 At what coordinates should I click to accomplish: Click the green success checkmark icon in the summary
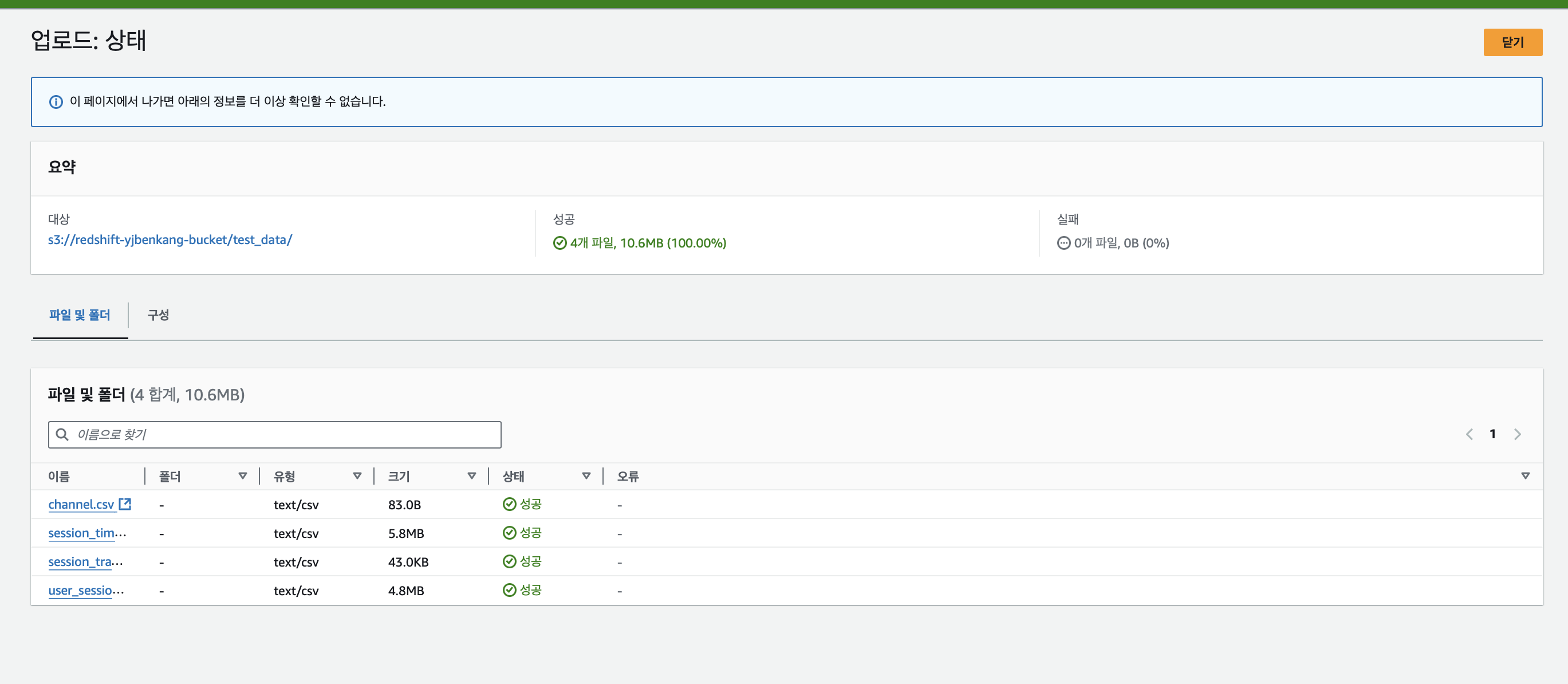tap(560, 243)
